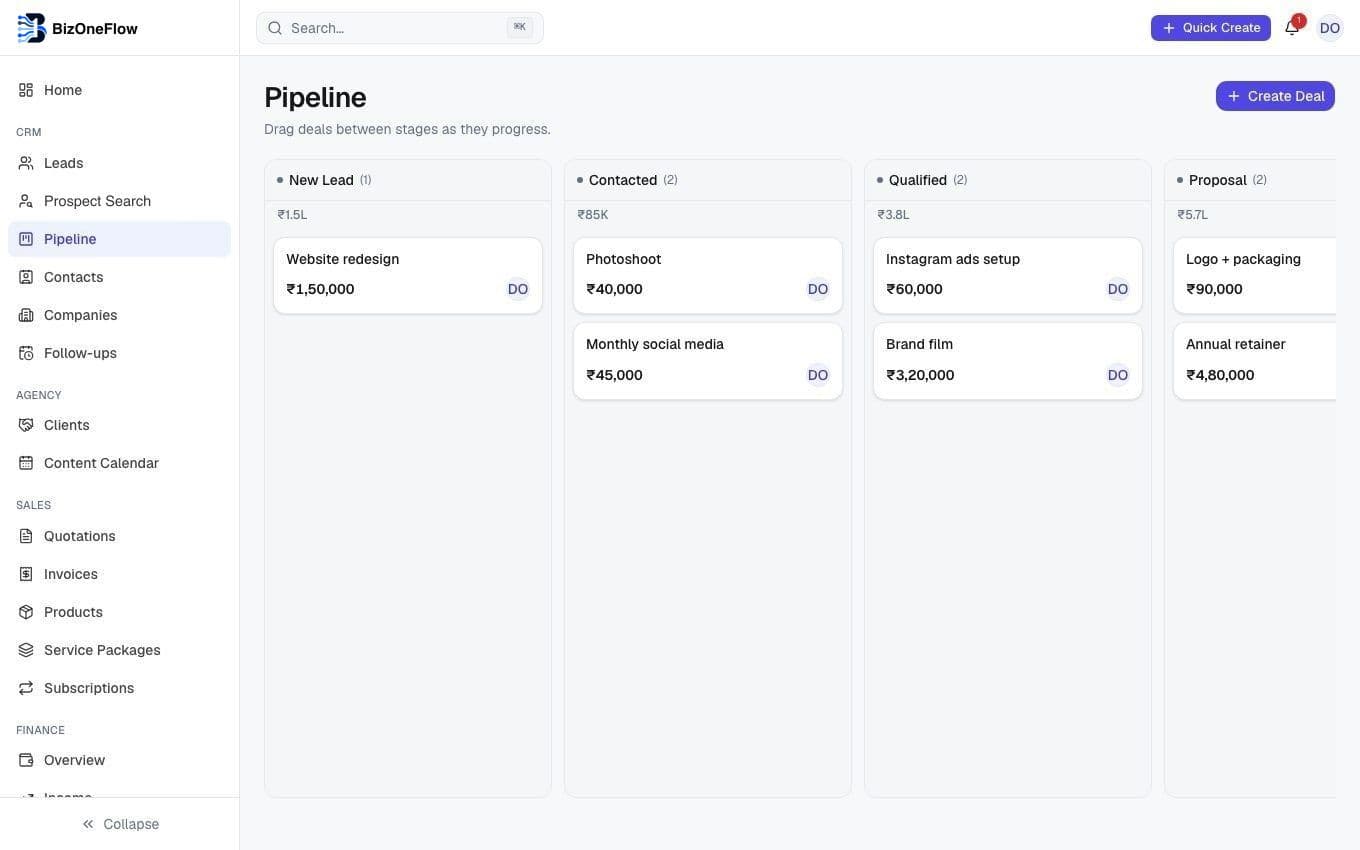Navigate to Invoices
This screenshot has width=1360, height=850.
click(119, 574)
